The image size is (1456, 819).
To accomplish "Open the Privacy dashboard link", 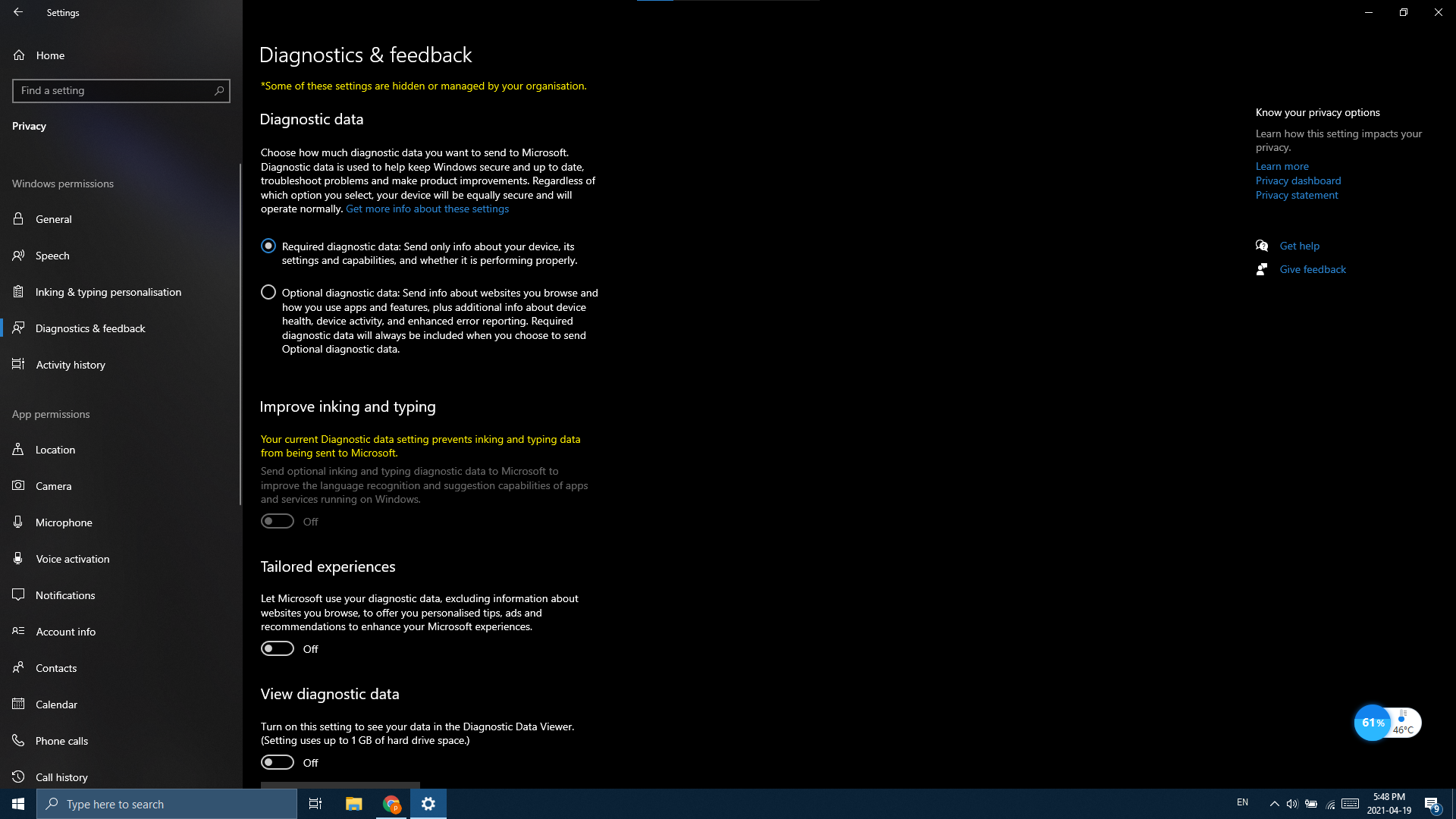I will 1298,180.
